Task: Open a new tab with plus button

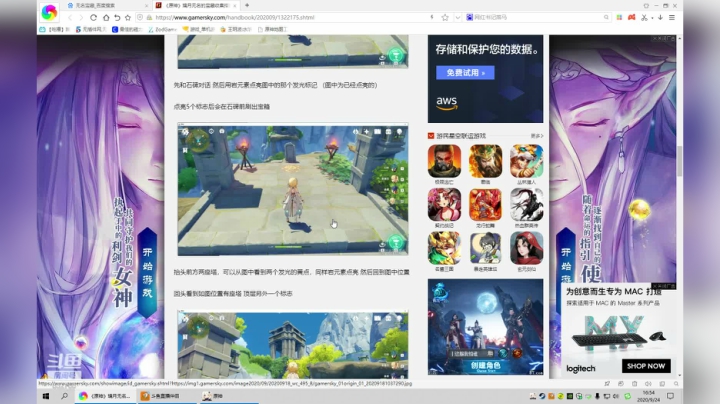Action: 247,6
